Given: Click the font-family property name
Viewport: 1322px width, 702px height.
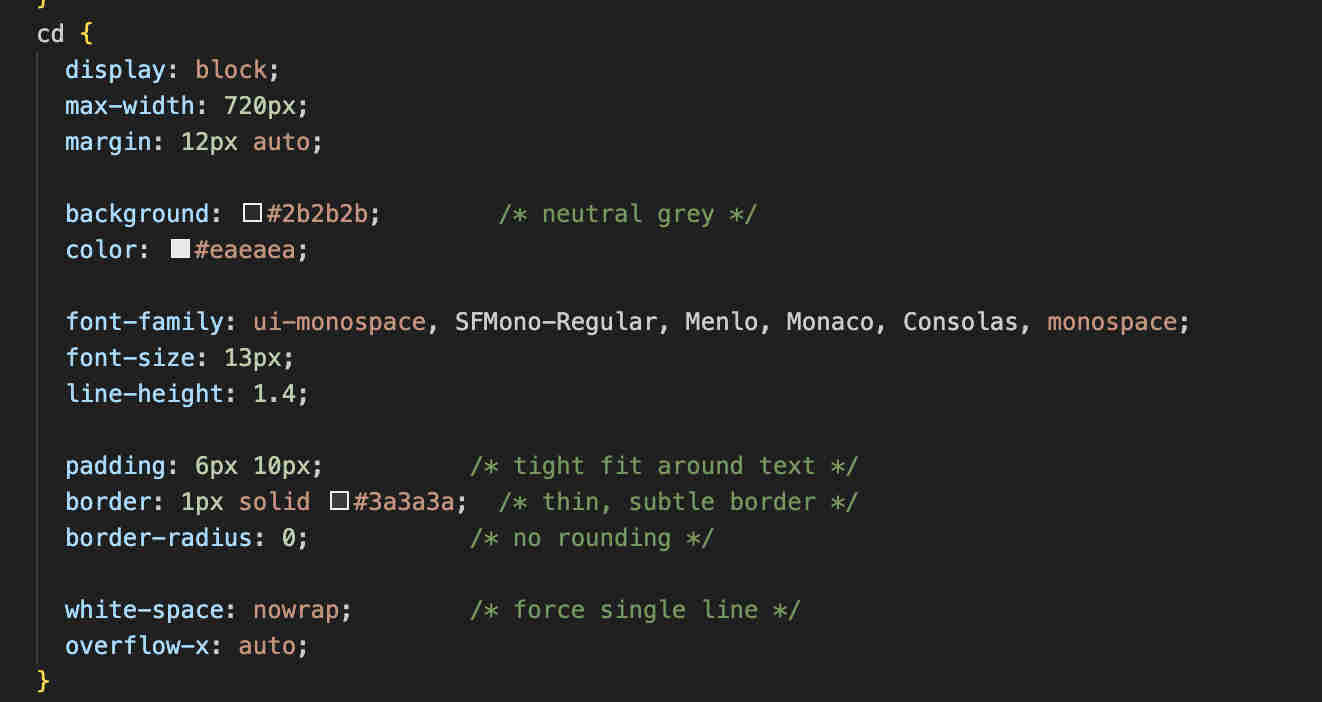Looking at the screenshot, I should (144, 322).
